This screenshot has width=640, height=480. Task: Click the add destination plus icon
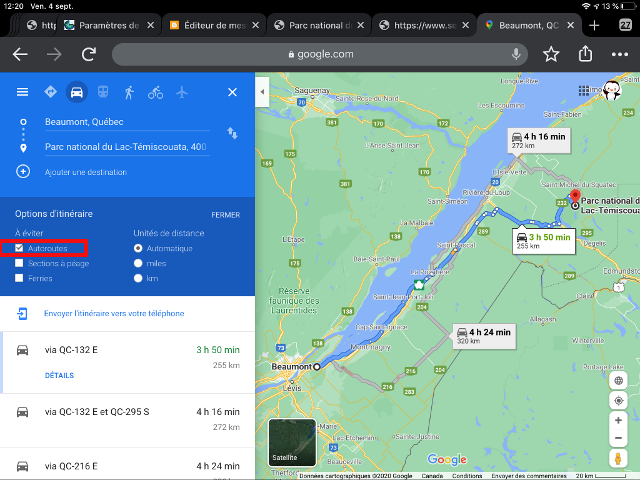click(23, 171)
